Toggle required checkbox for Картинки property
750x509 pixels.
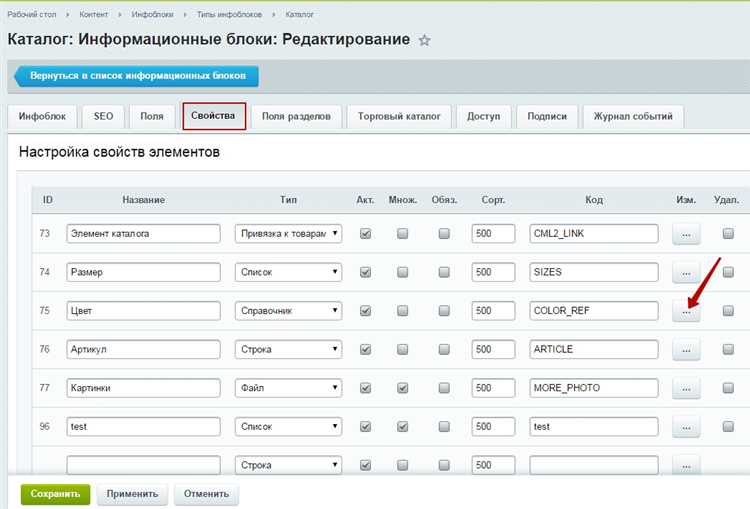(x=444, y=388)
